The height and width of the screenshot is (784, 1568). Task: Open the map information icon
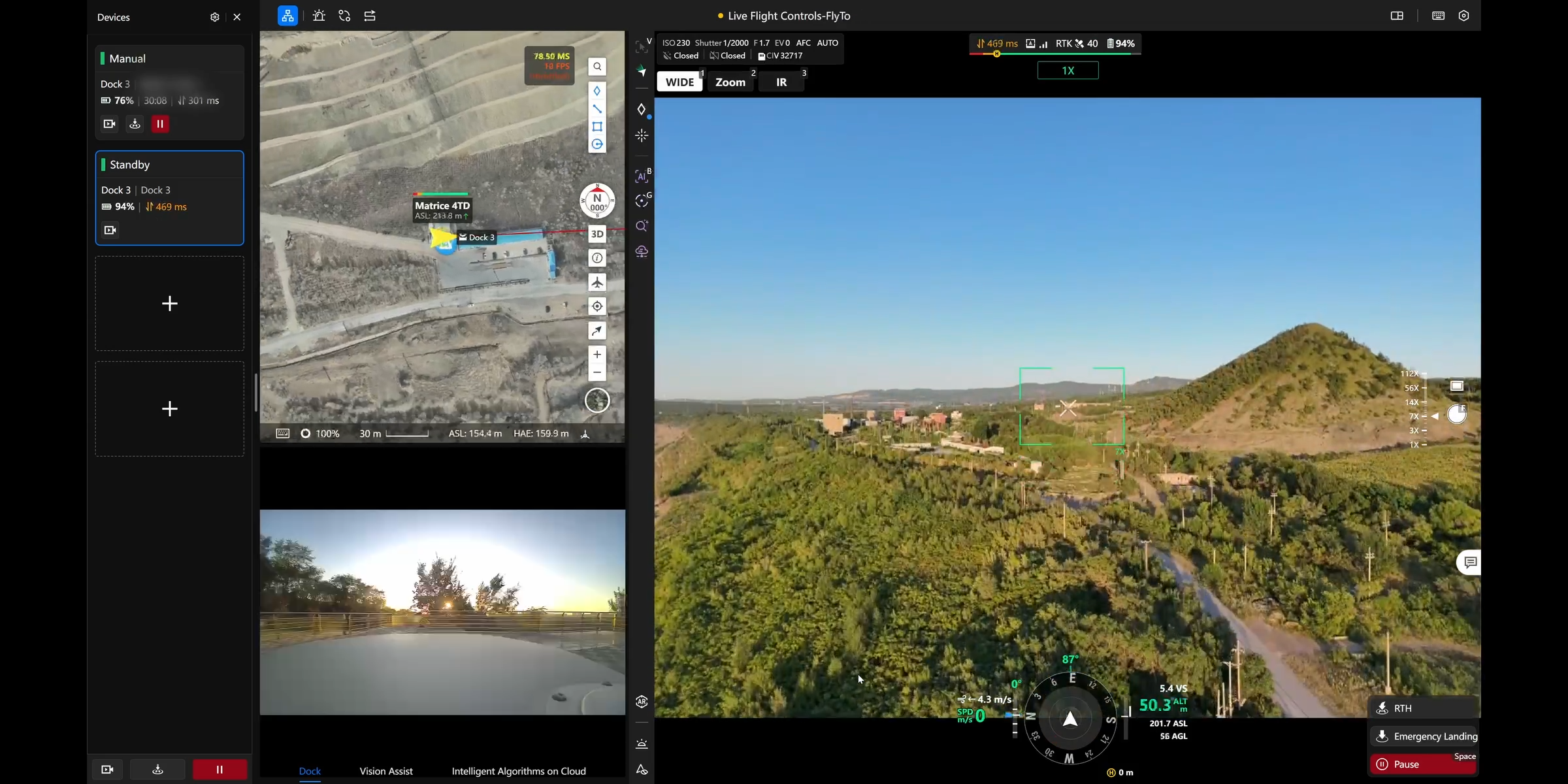(596, 258)
